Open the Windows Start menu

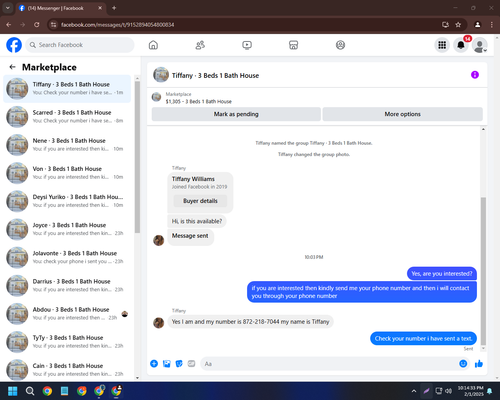tap(13, 391)
